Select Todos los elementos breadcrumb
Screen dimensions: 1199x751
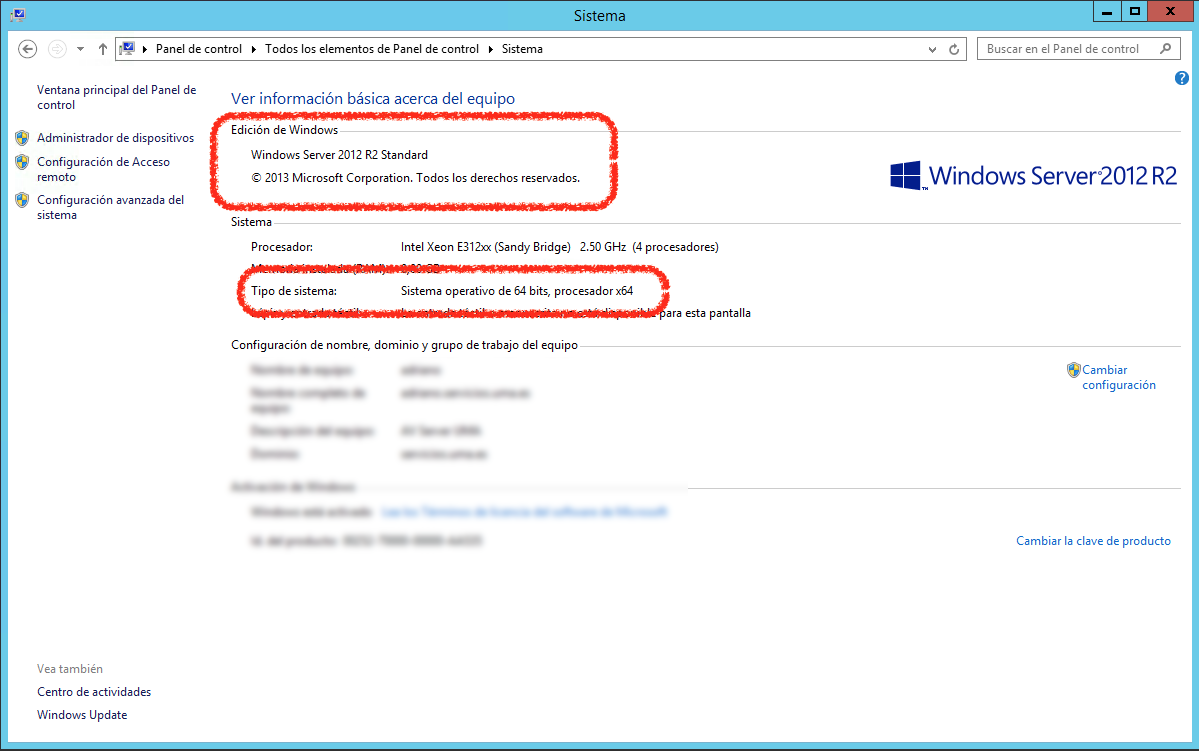372,49
